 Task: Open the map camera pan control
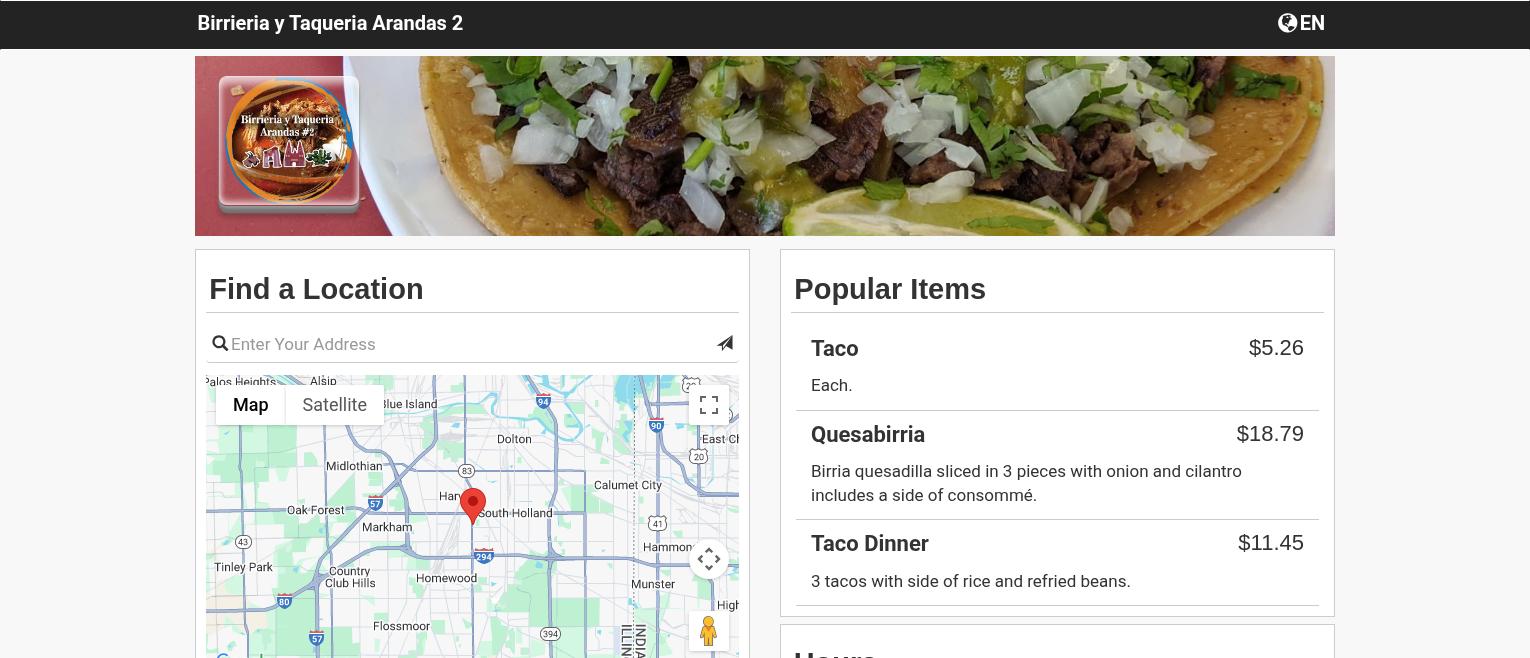click(x=709, y=559)
